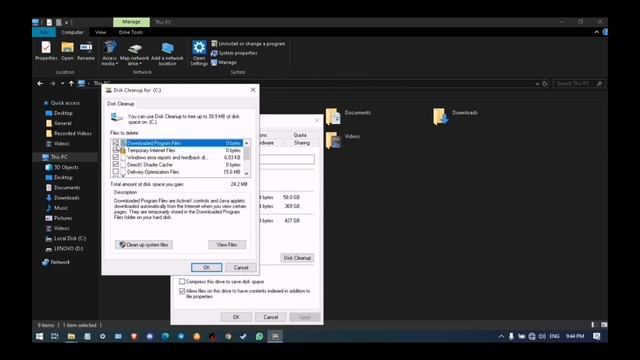Select the Disk Cleanup tab in the dialog
This screenshot has height=360, width=640.
coord(120,104)
